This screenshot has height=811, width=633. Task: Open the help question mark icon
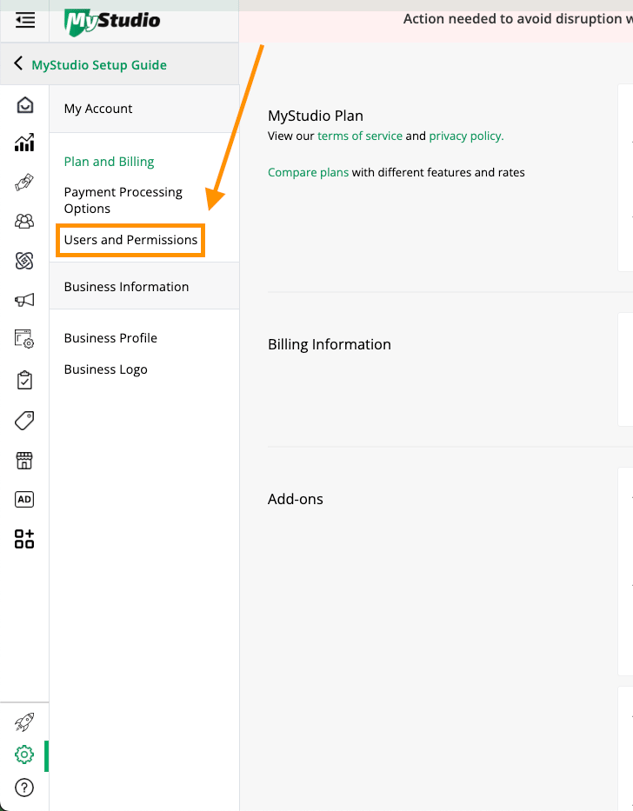coord(24,788)
